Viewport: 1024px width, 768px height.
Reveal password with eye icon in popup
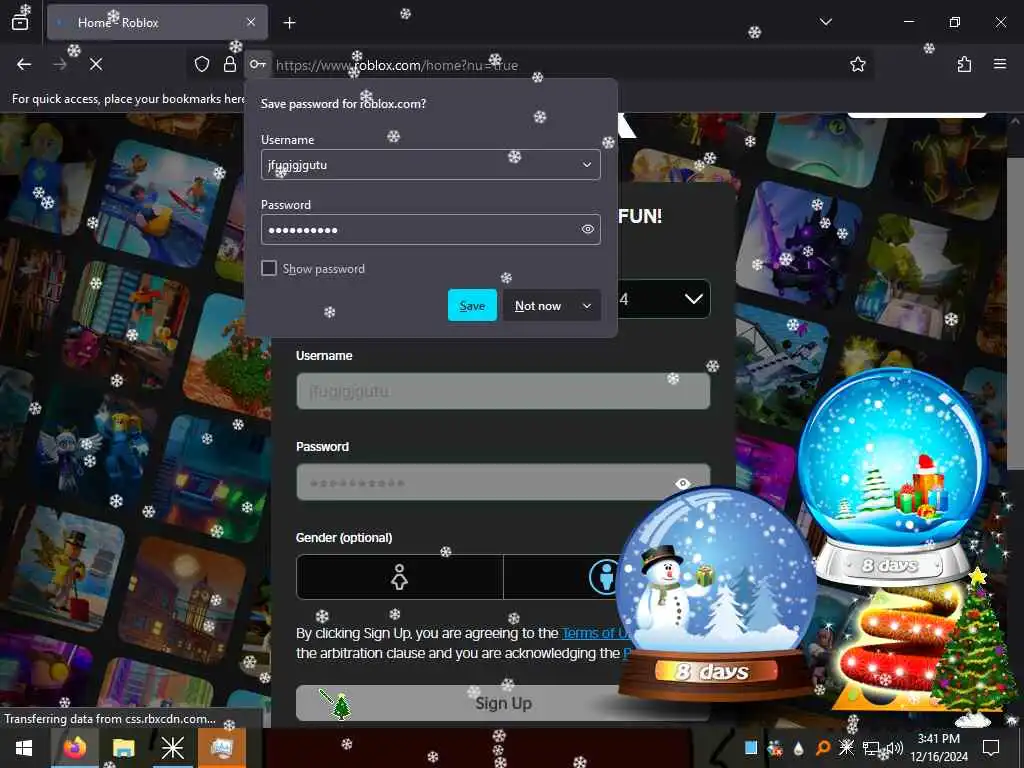[x=587, y=229]
